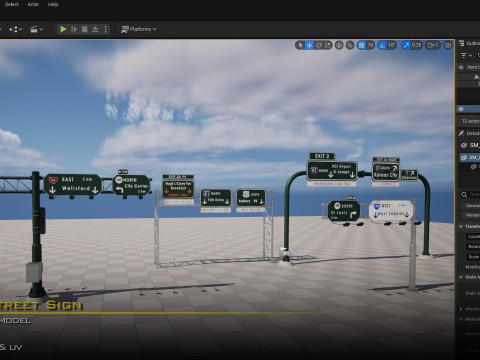Toggle scale snapping

[x=406, y=45]
